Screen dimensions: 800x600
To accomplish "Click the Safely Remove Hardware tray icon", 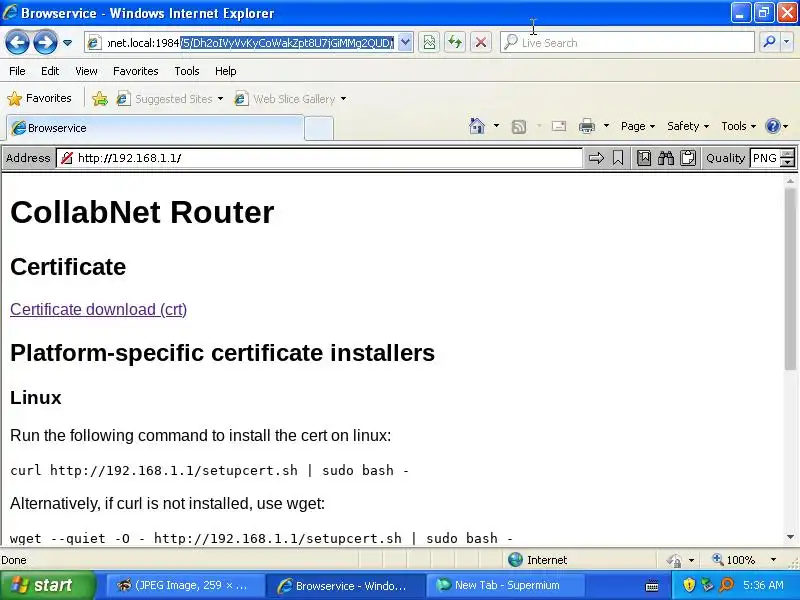I will pyautogui.click(x=707, y=585).
